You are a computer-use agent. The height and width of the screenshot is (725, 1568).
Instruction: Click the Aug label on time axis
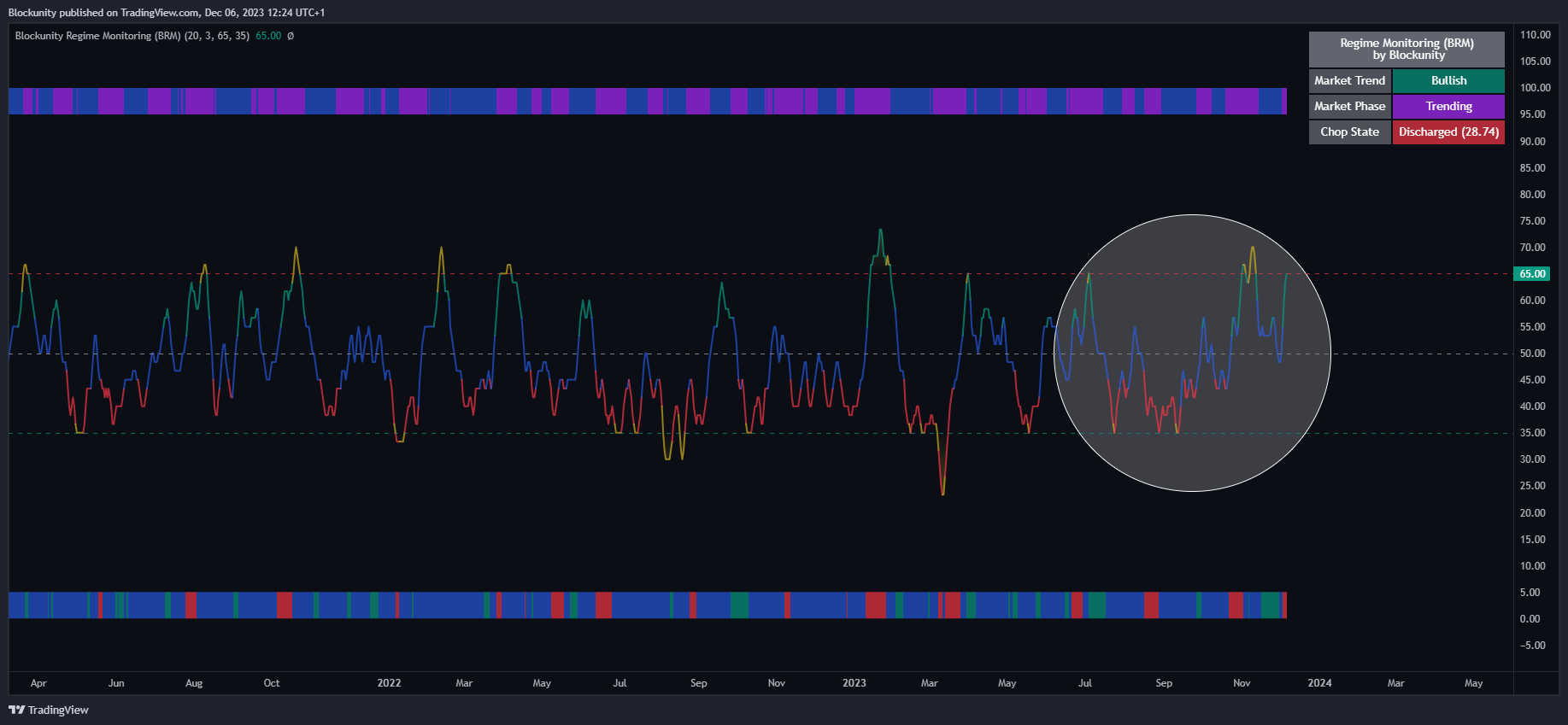point(194,683)
